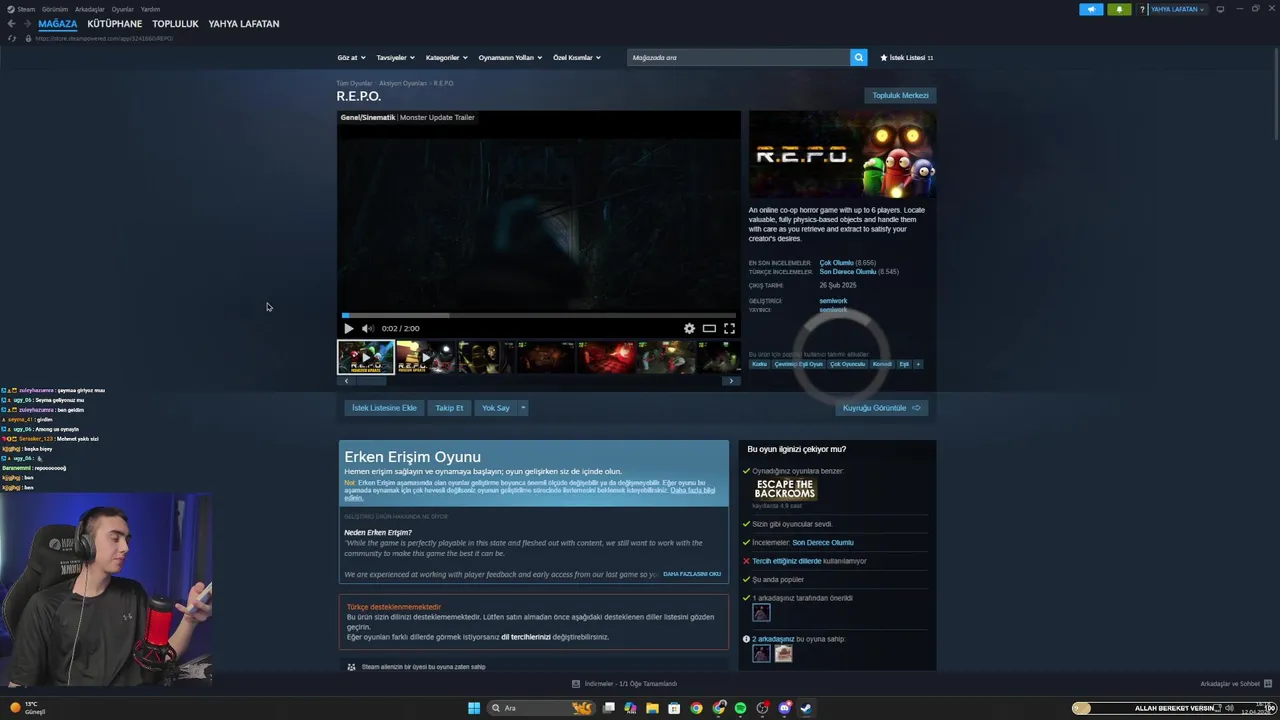The height and width of the screenshot is (720, 1280).
Task: Expand the Göz at dropdown
Action: coord(351,57)
